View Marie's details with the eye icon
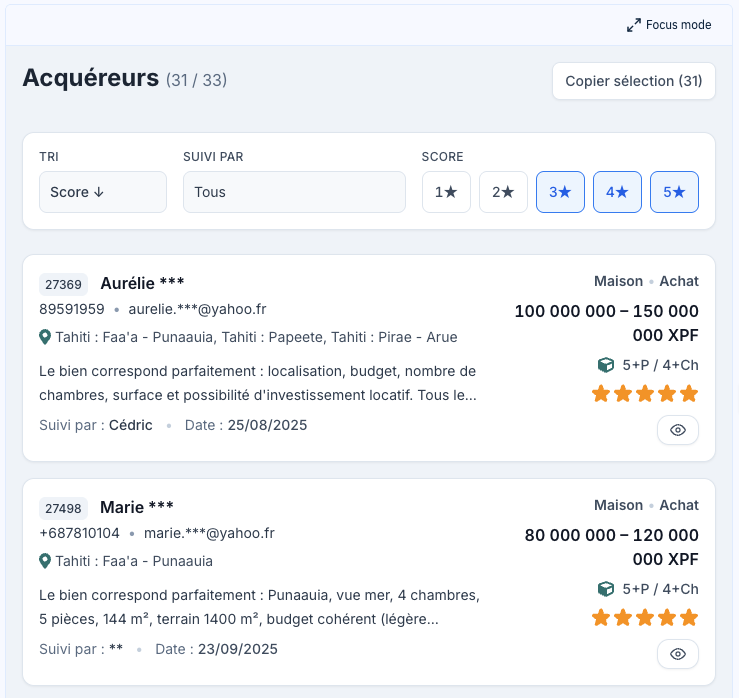 678,654
